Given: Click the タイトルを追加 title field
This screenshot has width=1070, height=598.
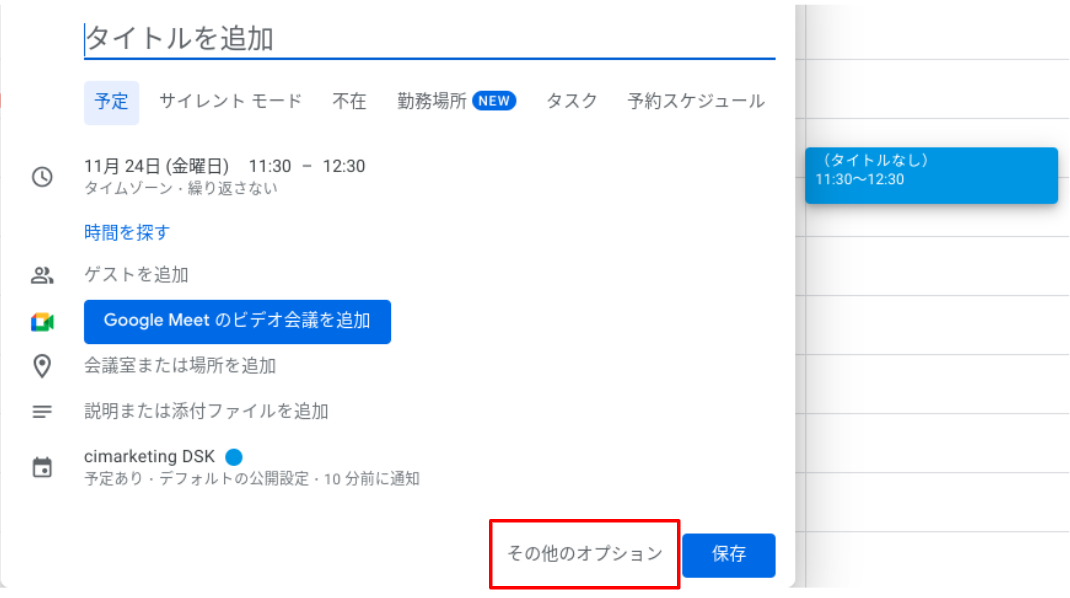Looking at the screenshot, I should (x=429, y=38).
